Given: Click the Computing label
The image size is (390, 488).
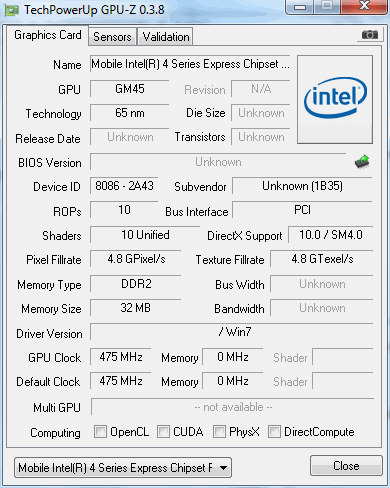Looking at the screenshot, I should (55, 433).
